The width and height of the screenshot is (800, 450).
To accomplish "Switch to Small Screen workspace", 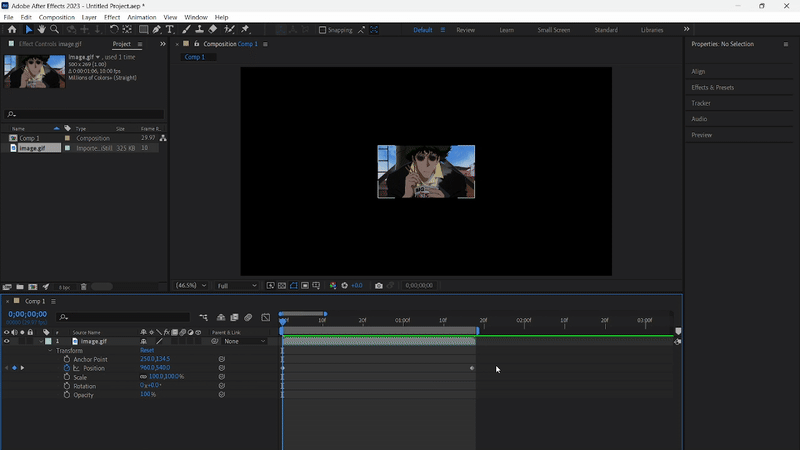I will 554,30.
